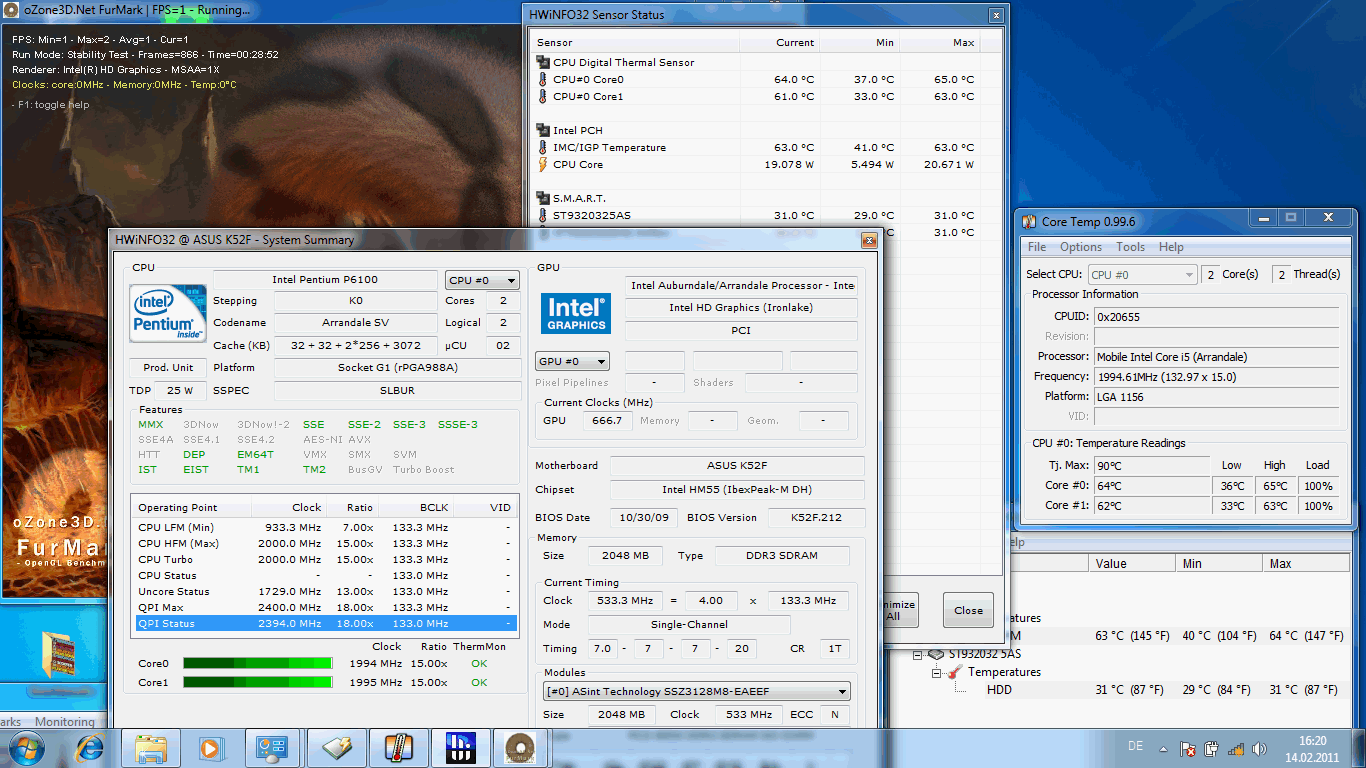Select the Uncore Status row
Viewport: 1366px width, 768px height.
325,591
